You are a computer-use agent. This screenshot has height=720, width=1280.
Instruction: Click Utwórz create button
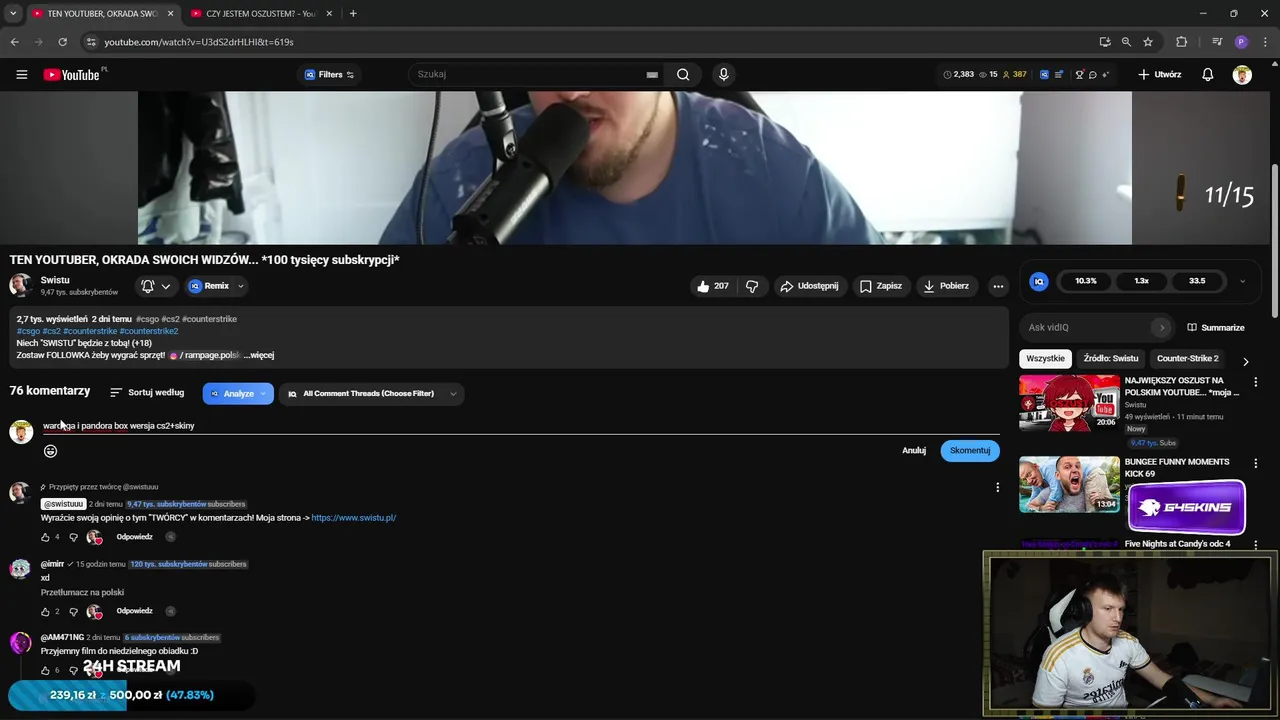(x=1159, y=74)
